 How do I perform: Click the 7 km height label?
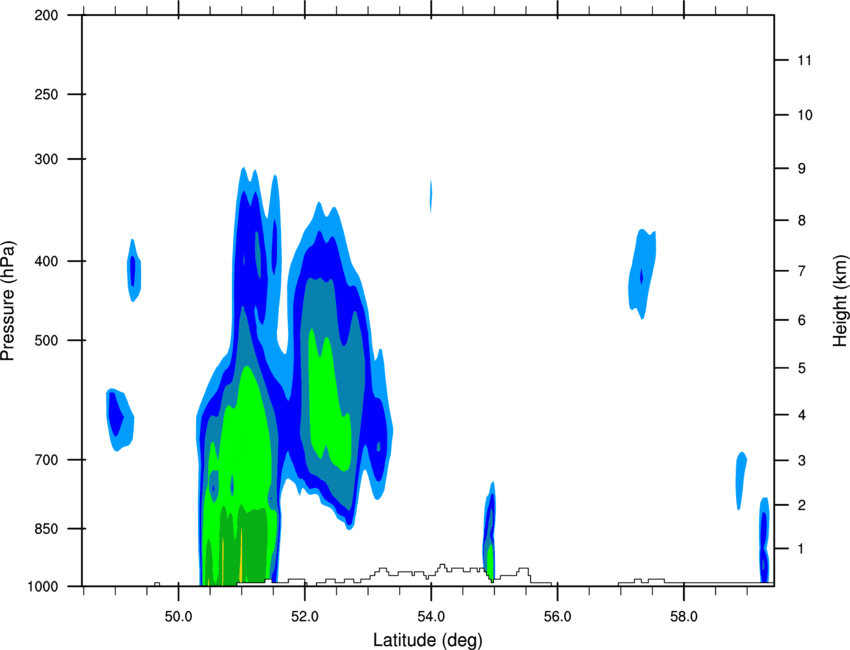pyautogui.click(x=802, y=271)
